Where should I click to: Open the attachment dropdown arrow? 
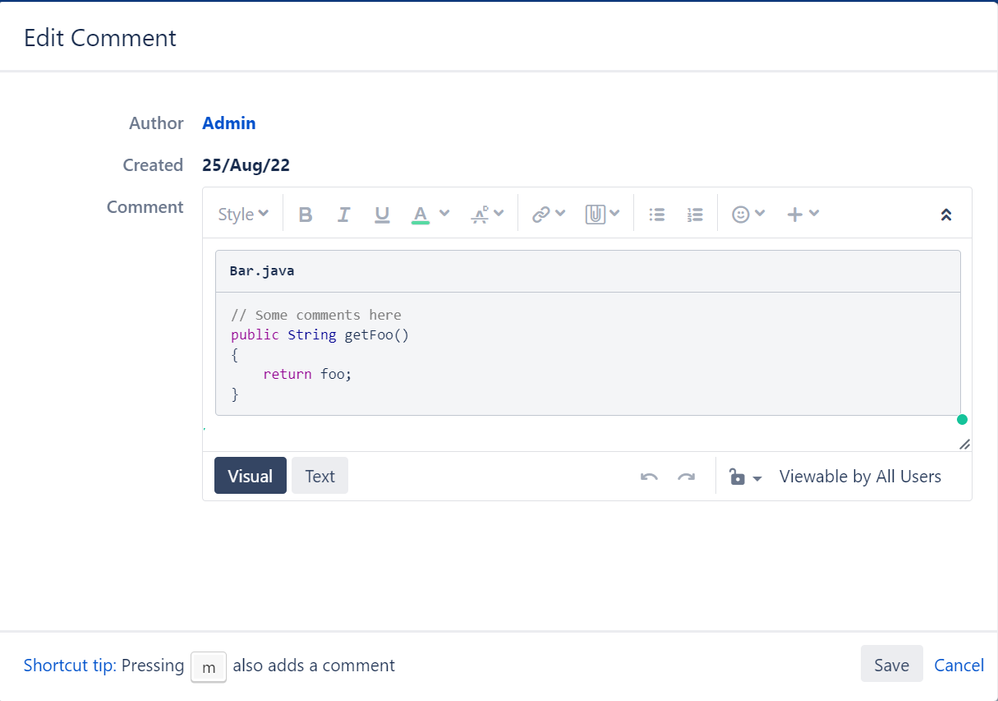(614, 213)
